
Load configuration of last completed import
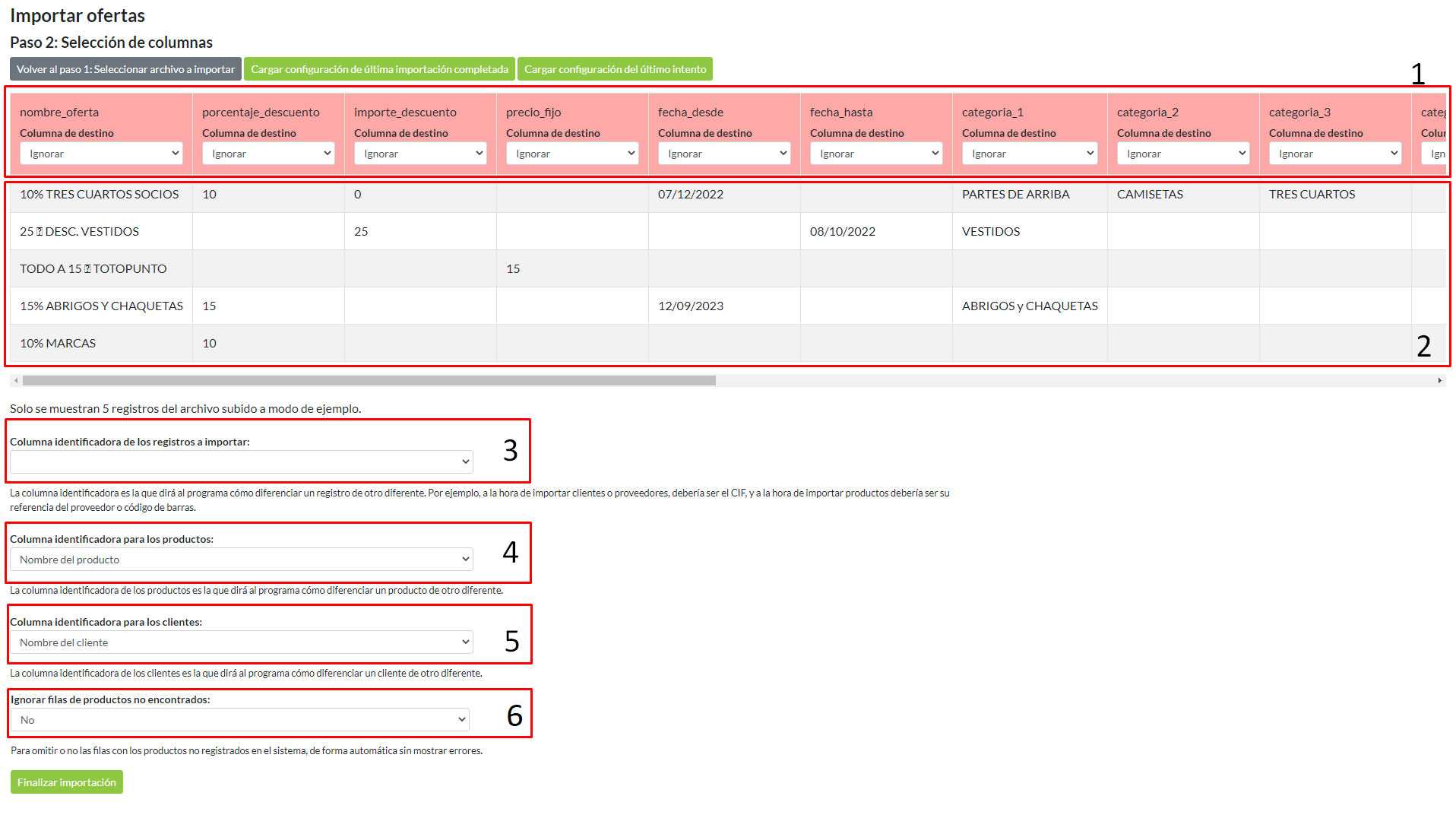379,69
